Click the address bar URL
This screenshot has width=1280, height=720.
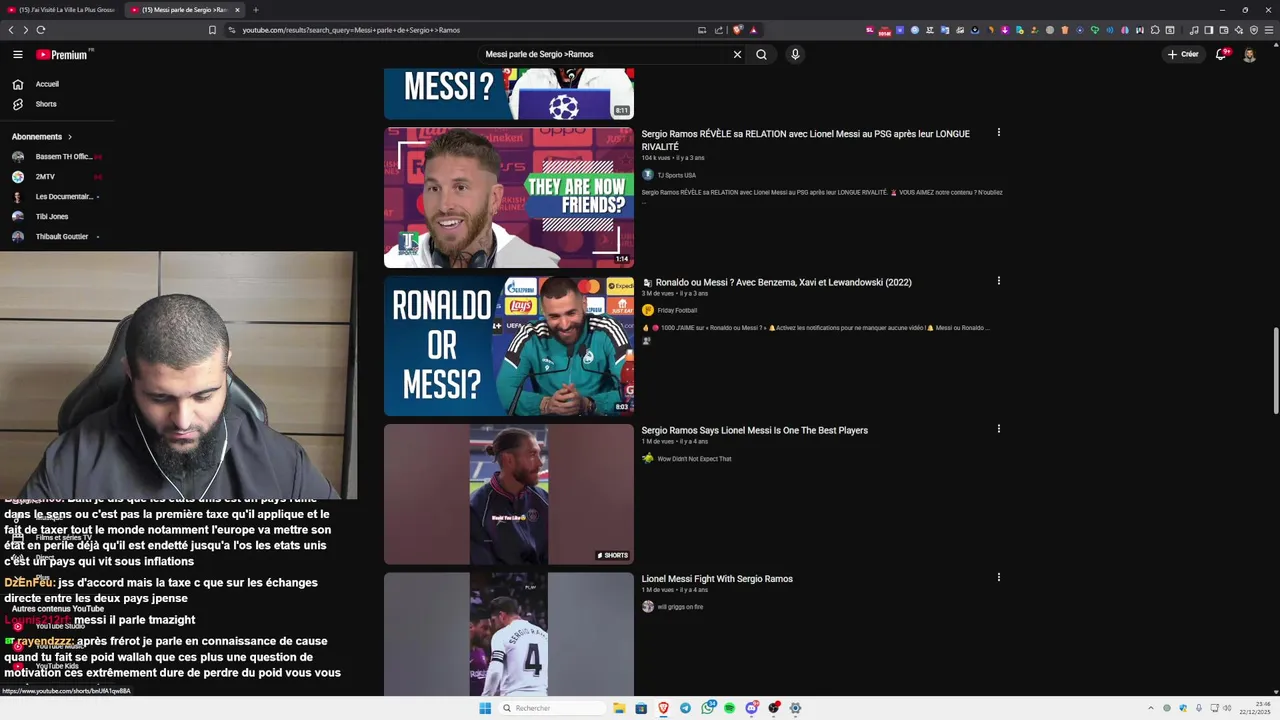350,30
